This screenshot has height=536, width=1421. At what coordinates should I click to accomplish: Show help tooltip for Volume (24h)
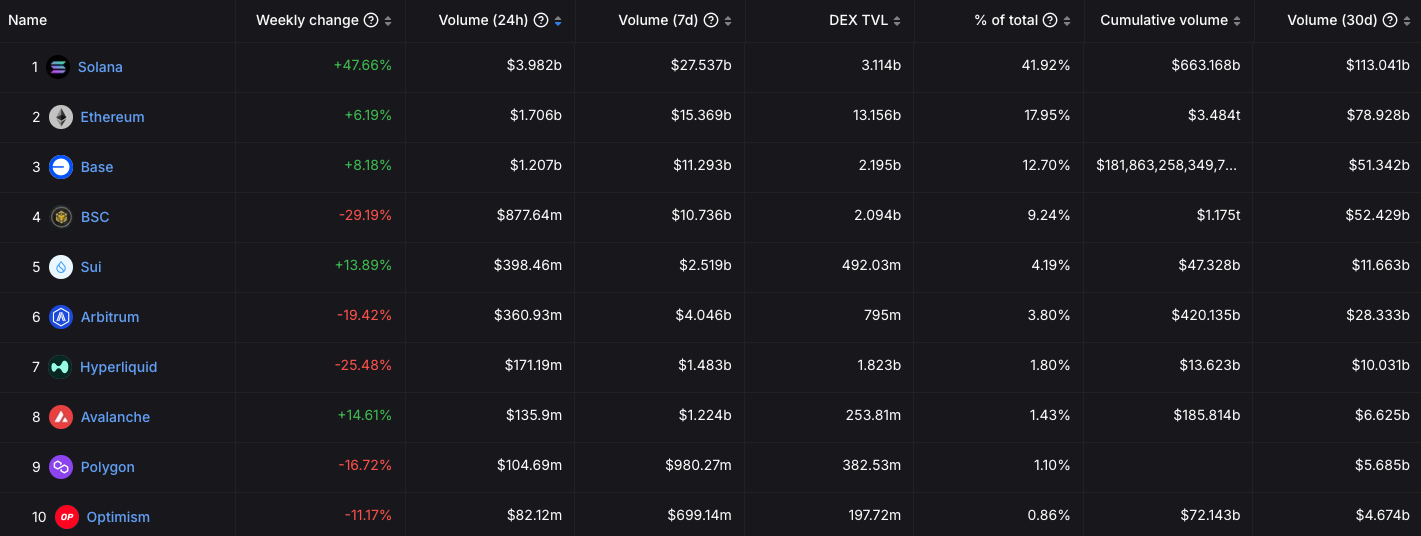(541, 21)
